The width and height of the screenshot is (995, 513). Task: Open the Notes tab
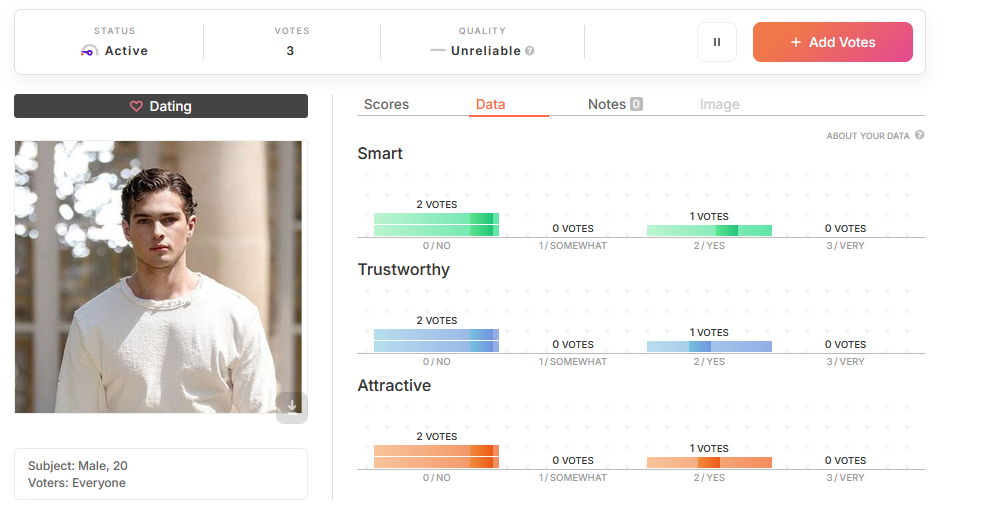(x=615, y=104)
